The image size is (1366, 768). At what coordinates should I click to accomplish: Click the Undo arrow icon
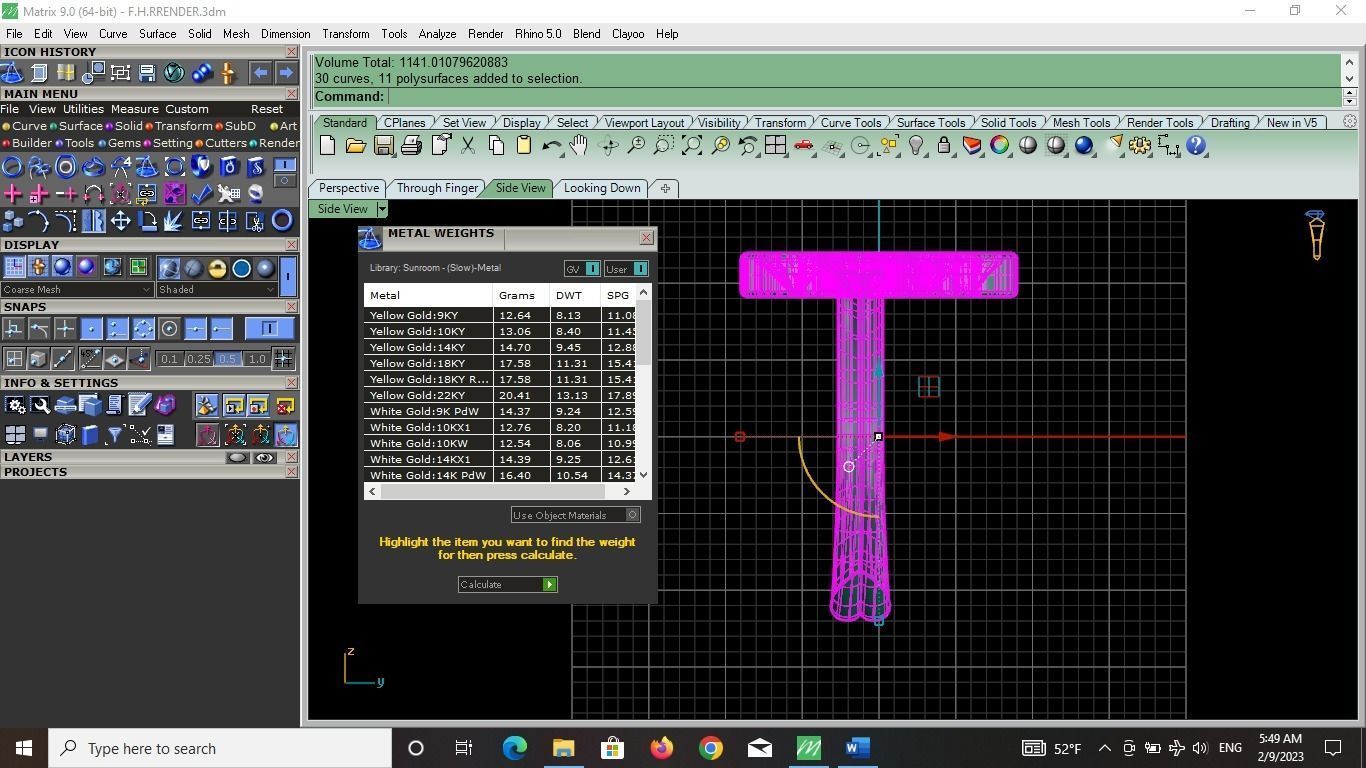pos(551,146)
